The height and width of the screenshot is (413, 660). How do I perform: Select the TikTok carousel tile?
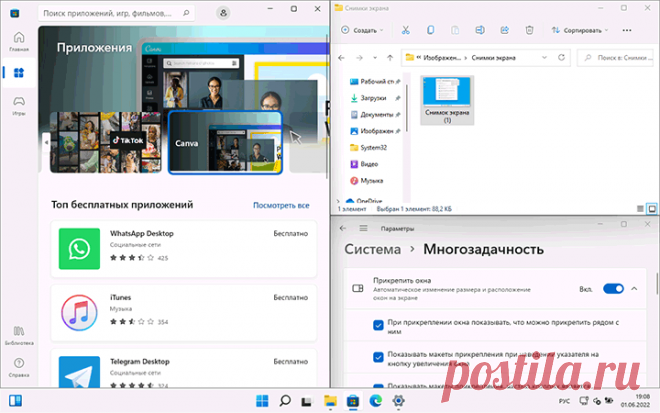pos(106,142)
